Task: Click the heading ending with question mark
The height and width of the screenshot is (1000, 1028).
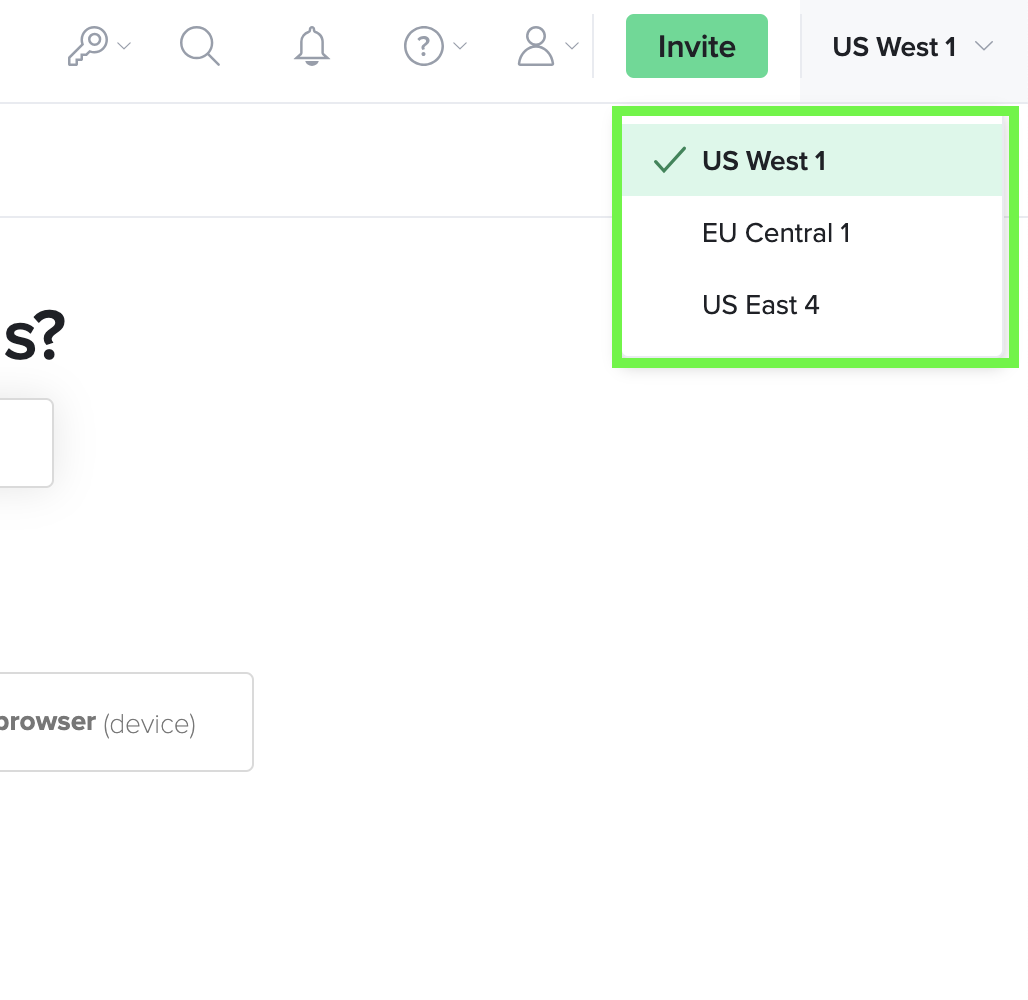Action: (32, 340)
